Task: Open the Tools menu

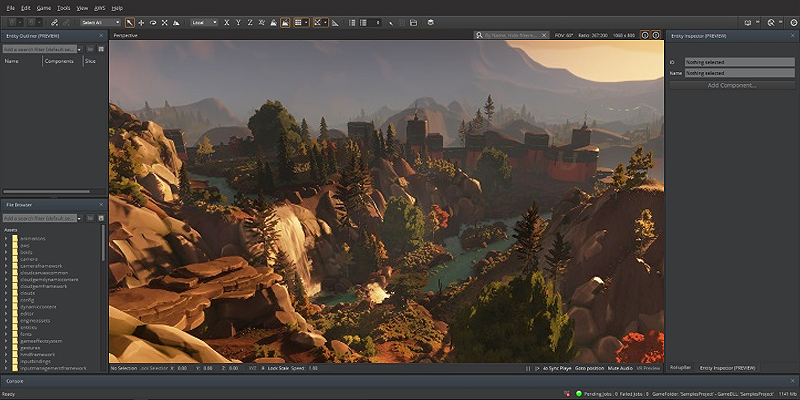Action: [64, 8]
